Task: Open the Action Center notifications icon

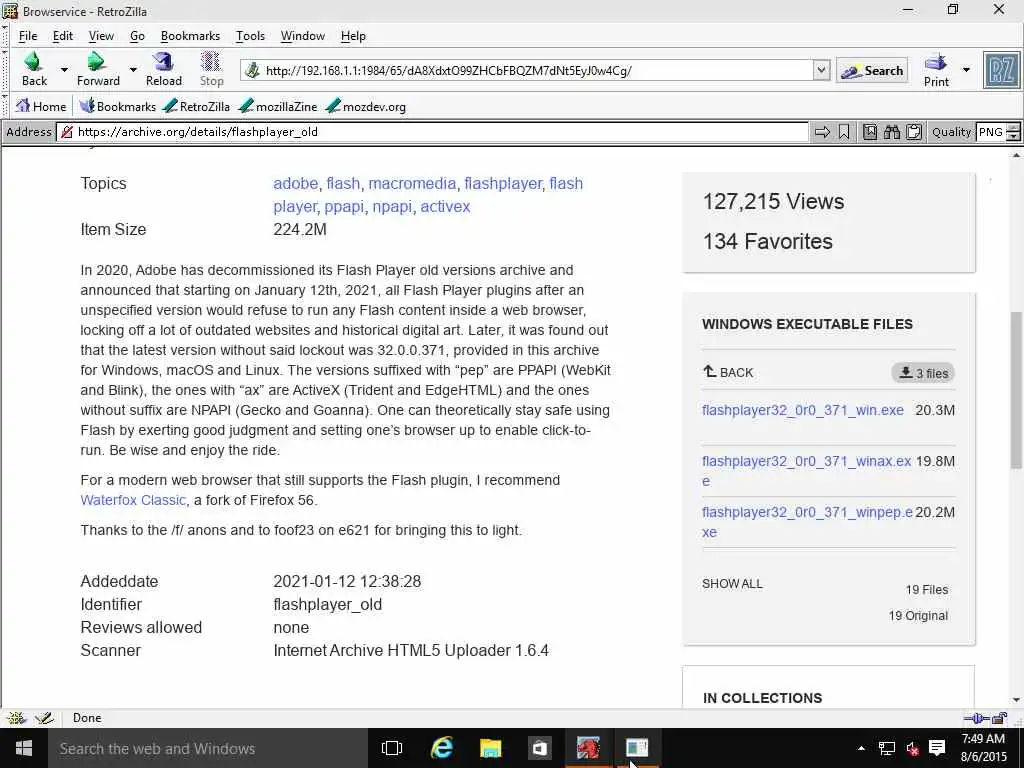Action: tap(937, 748)
